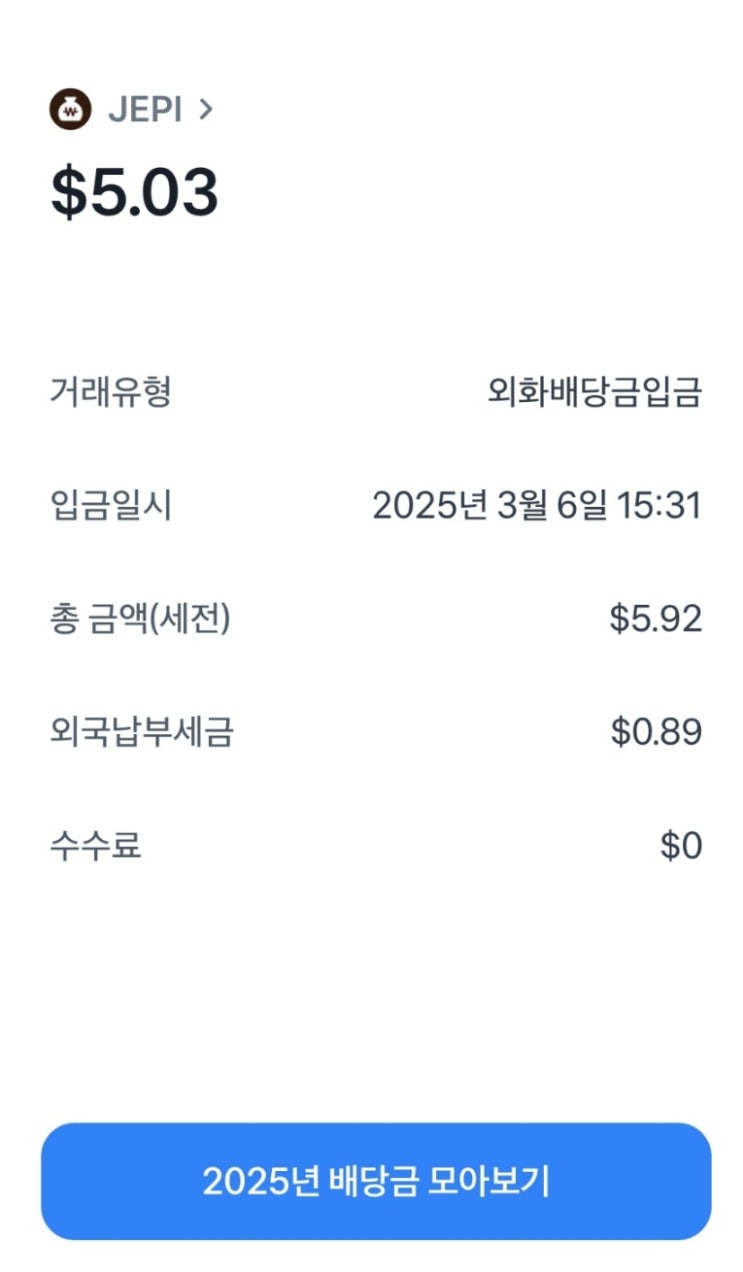Tap the 외국납부세금 label
Viewport: 743px width, 1272px height.
141,733
